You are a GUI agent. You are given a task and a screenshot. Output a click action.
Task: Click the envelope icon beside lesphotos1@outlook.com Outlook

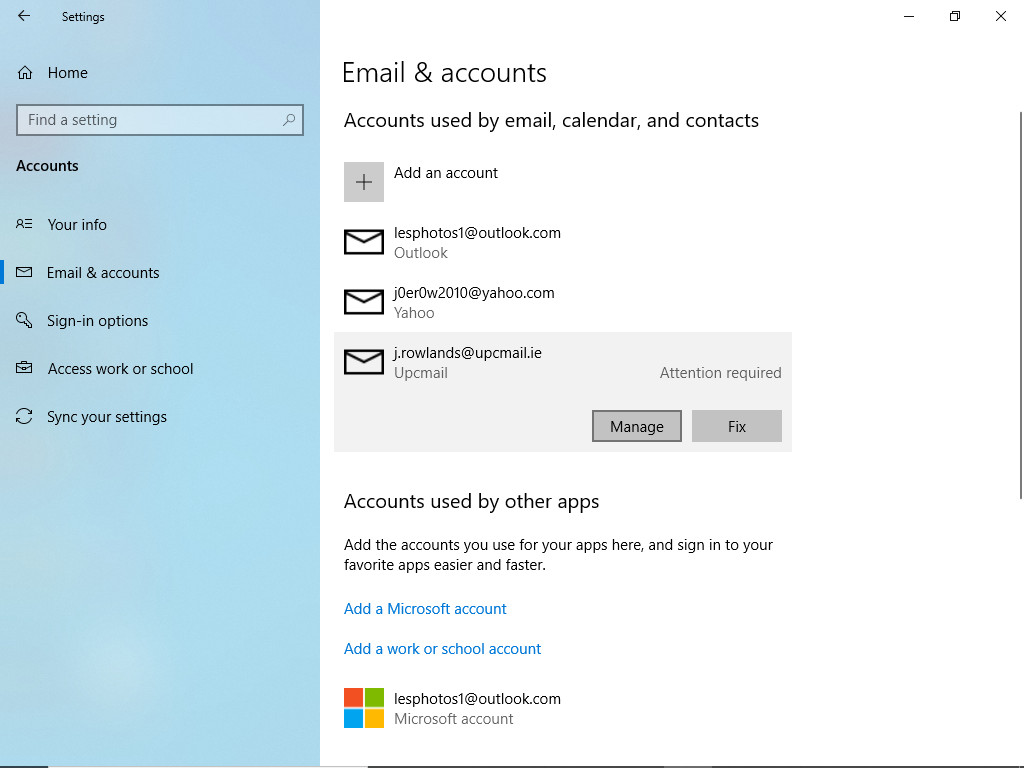(364, 242)
